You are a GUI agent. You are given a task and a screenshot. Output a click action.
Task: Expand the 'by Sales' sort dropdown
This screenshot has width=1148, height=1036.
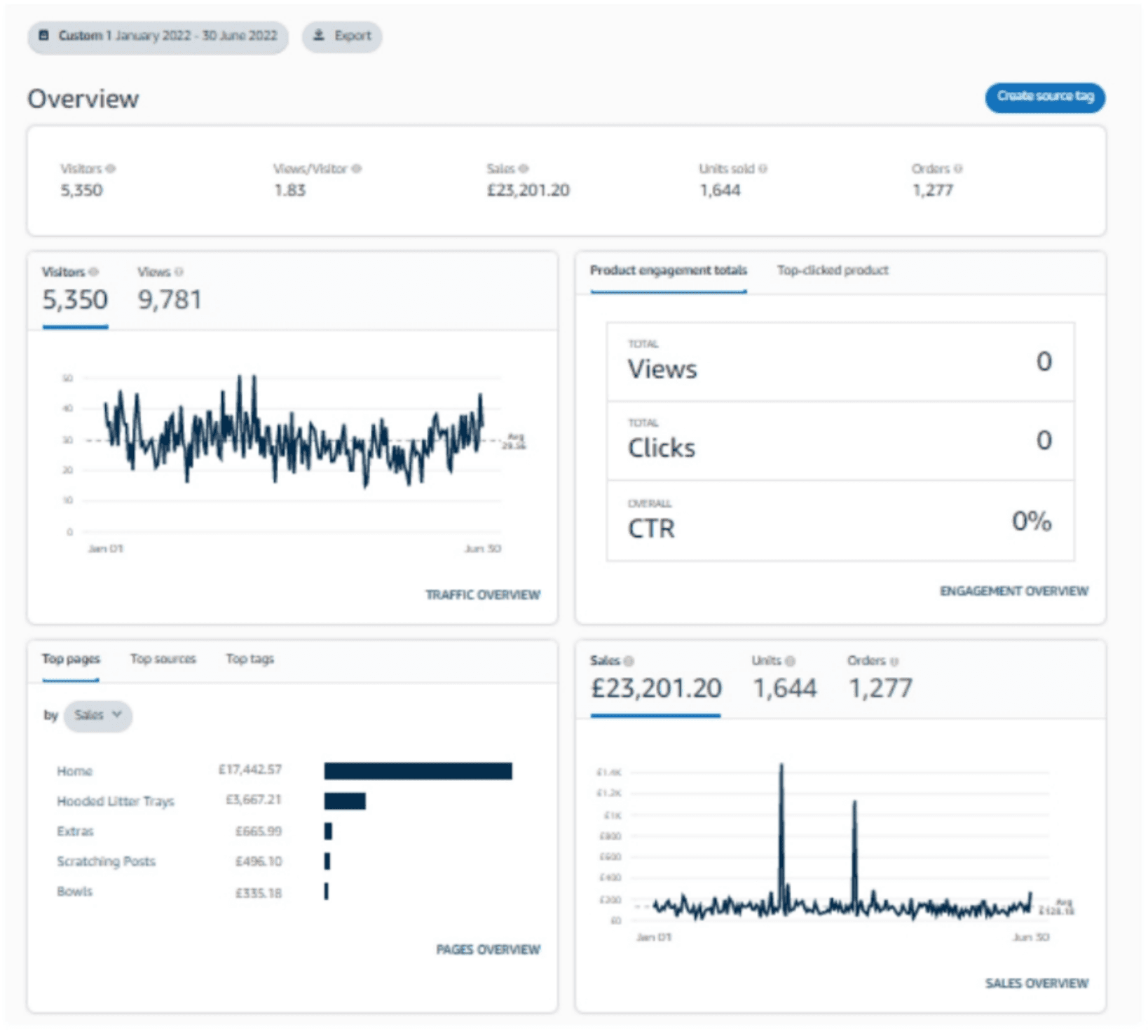point(98,716)
